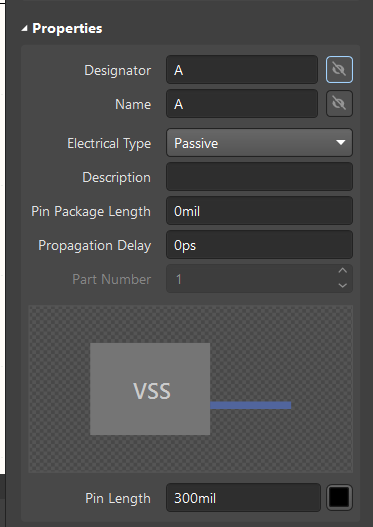
Task: Collapse the Properties section triangle
Action: [x=24, y=29]
